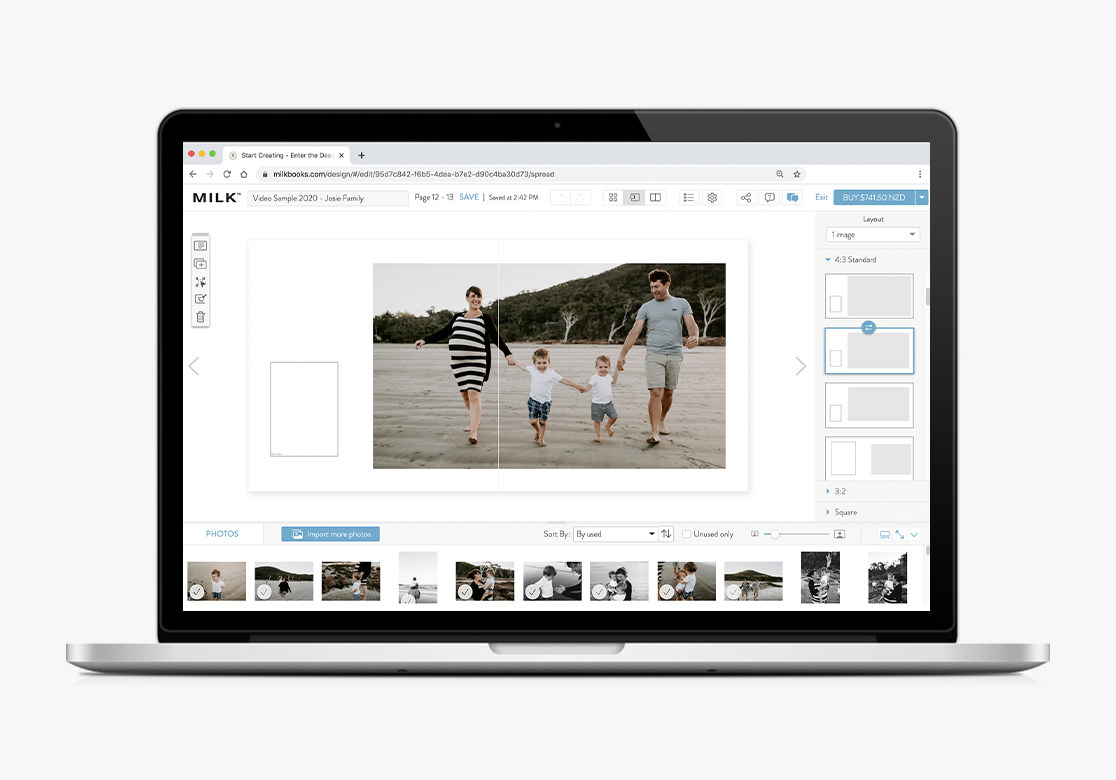
Task: Select the empty text box on left page
Action: tap(304, 409)
